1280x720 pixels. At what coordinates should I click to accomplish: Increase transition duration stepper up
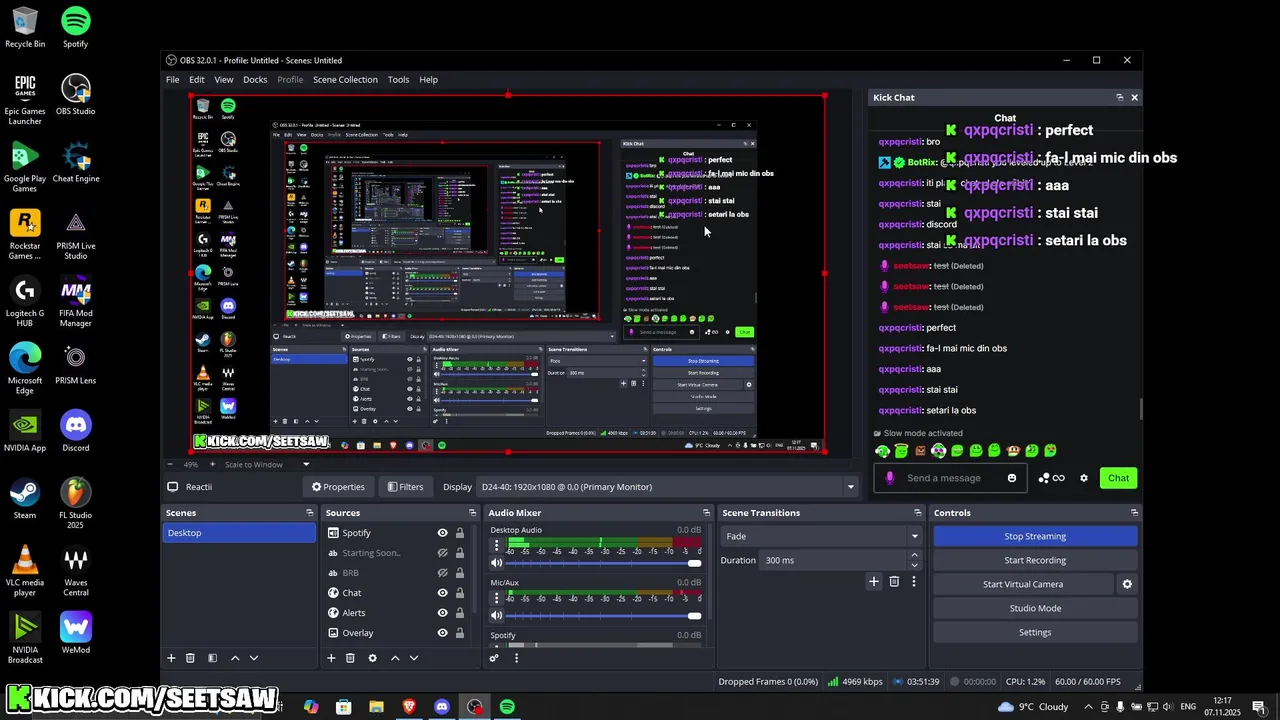914,556
